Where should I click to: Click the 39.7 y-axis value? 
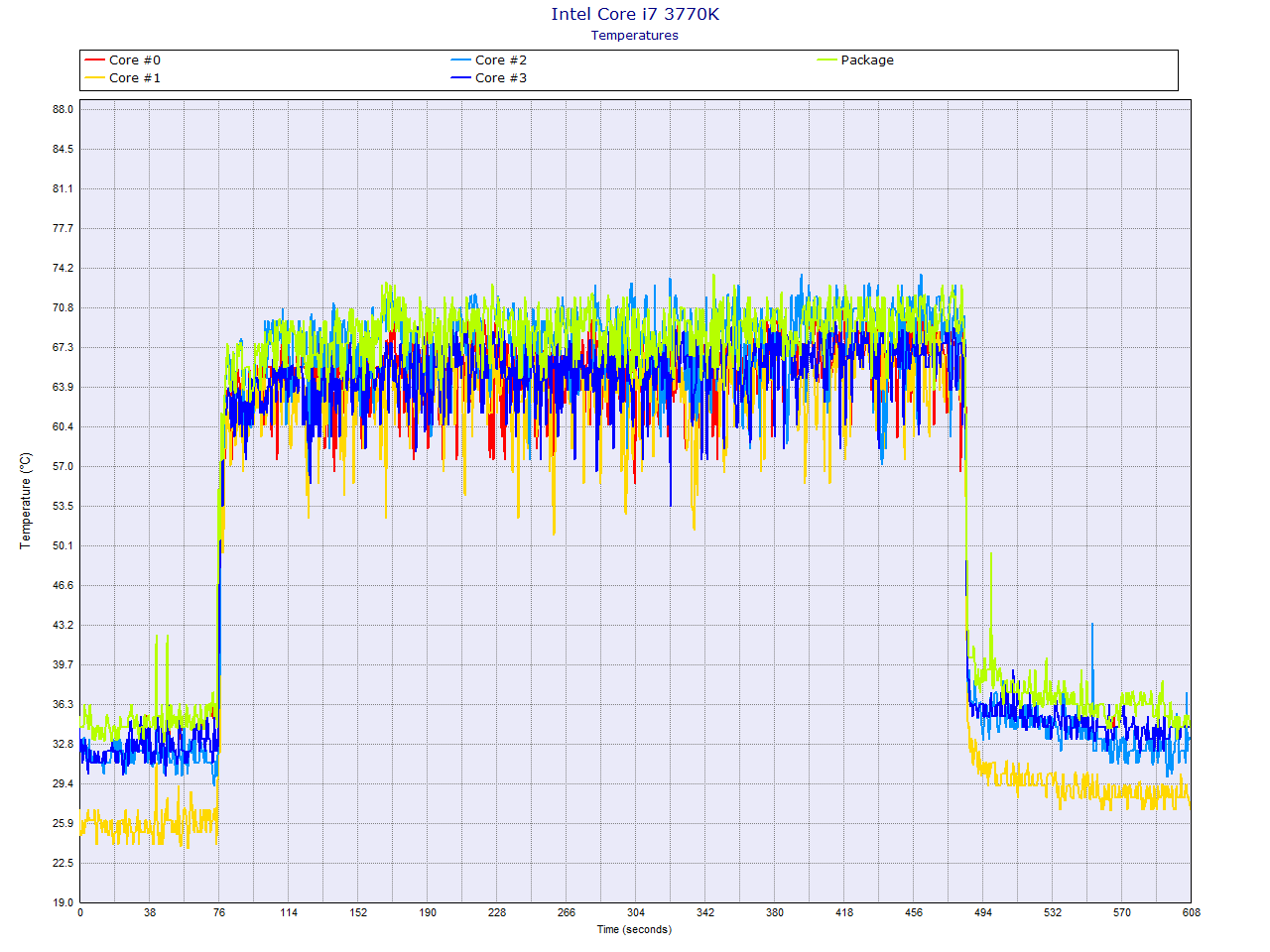(x=63, y=664)
